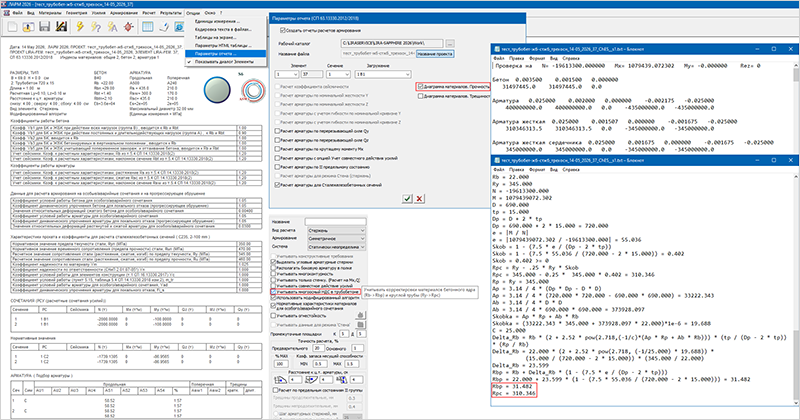Viewport: 800px width, 420px height.
Task: Click the 'Название проекта' button
Action: click(x=435, y=54)
